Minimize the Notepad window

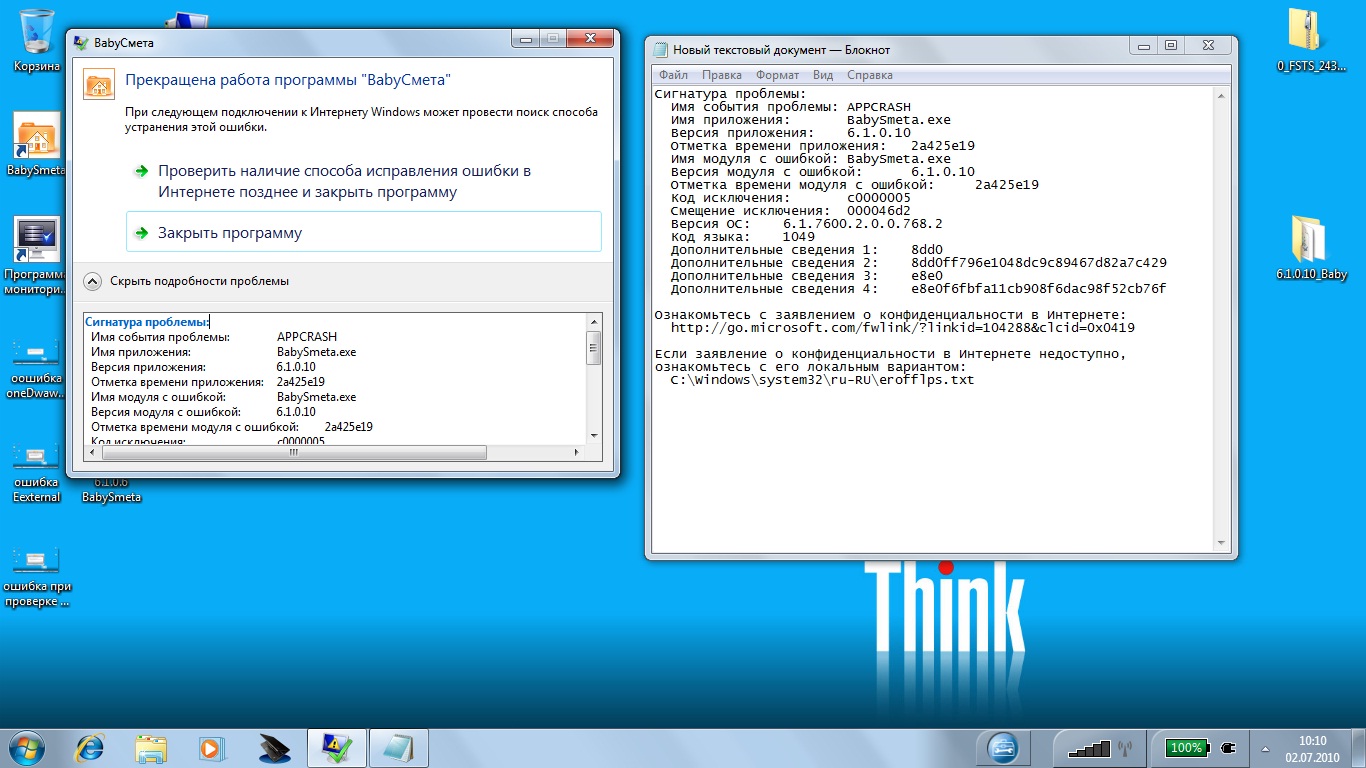[1145, 46]
